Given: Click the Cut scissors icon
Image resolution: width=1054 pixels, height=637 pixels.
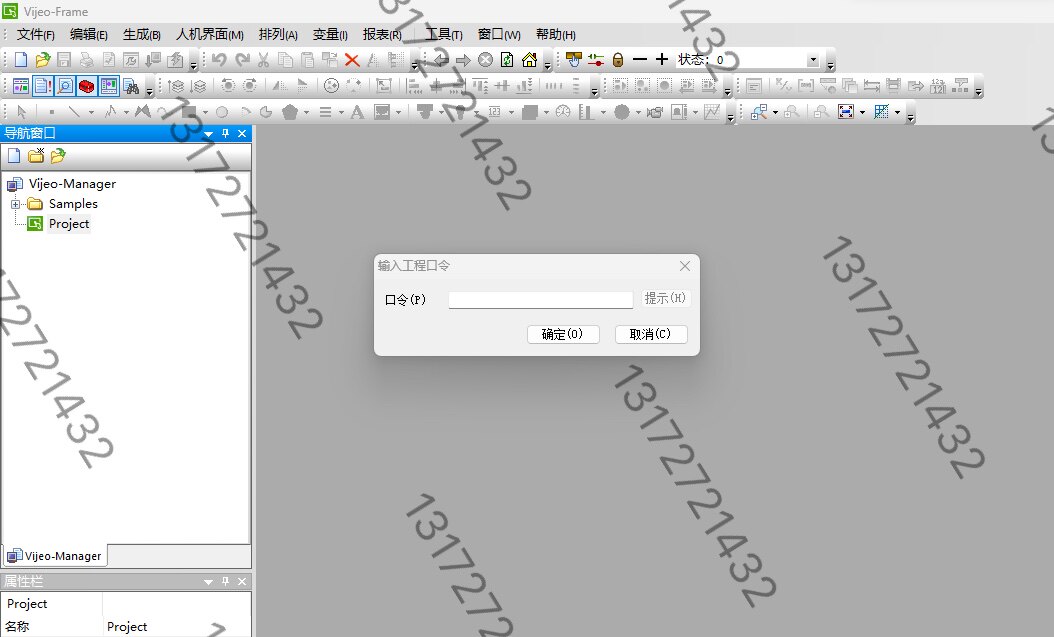Looking at the screenshot, I should click(x=264, y=60).
